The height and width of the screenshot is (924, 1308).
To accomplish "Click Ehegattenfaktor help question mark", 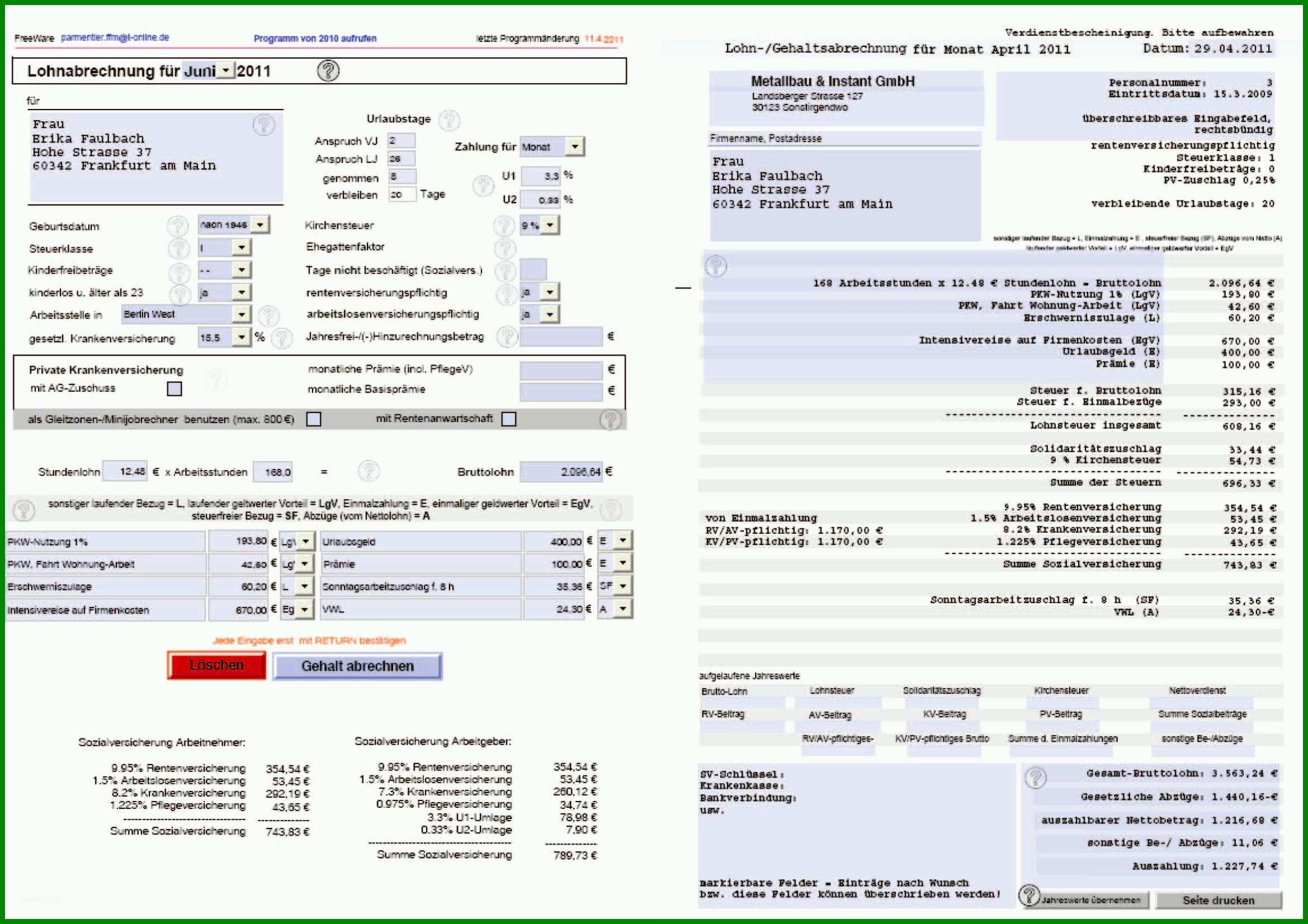I will [x=505, y=248].
